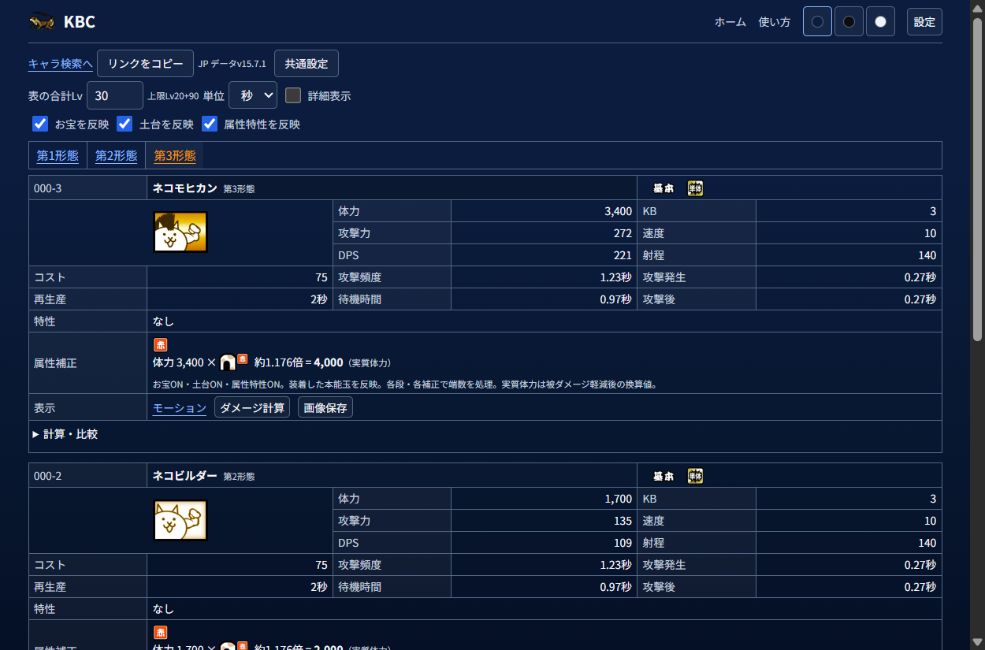This screenshot has width=985, height=650.
Task: Select the black theme circle button
Action: click(x=849, y=22)
